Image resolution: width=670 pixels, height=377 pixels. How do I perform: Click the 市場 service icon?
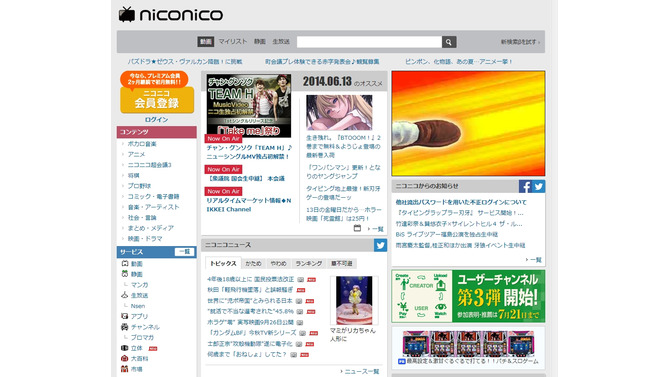point(124,369)
